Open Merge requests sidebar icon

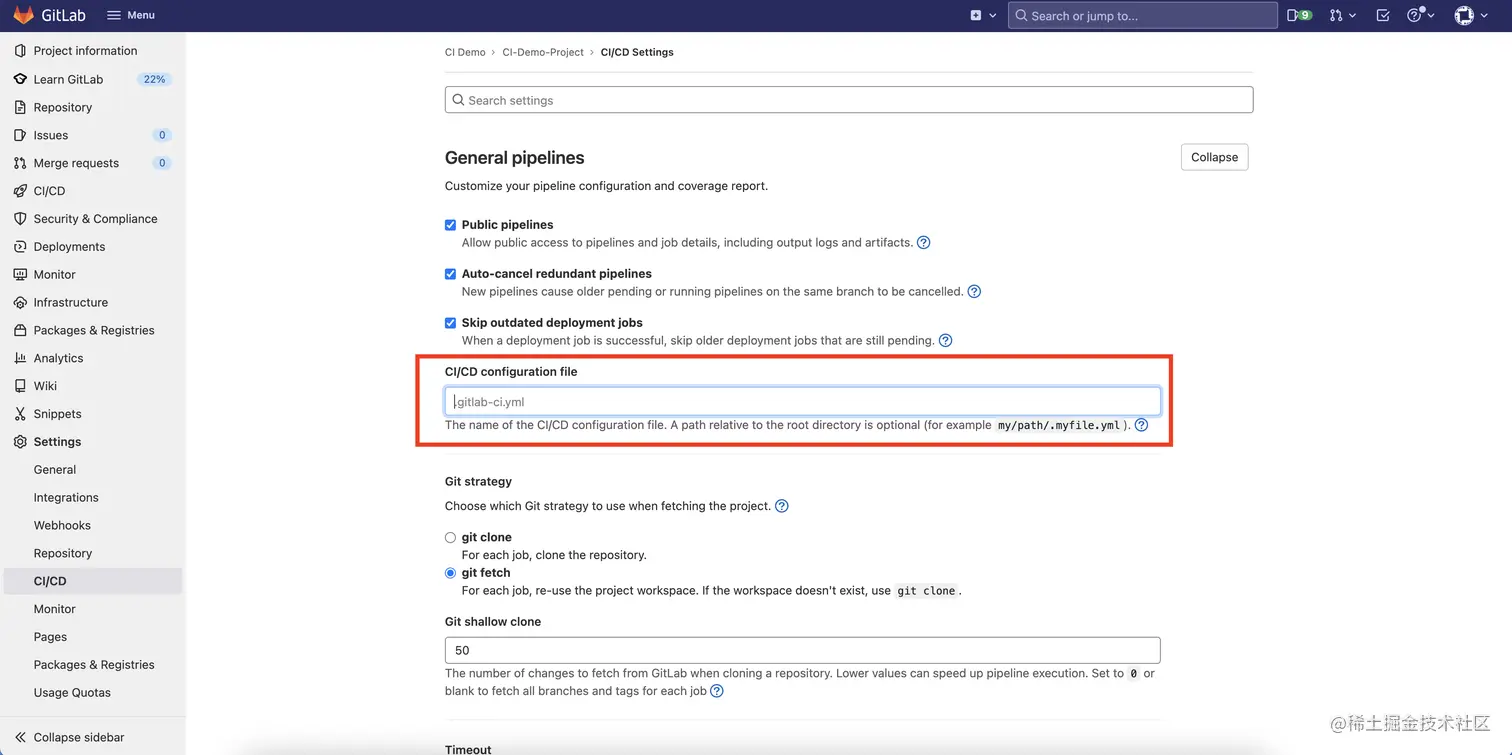21,163
